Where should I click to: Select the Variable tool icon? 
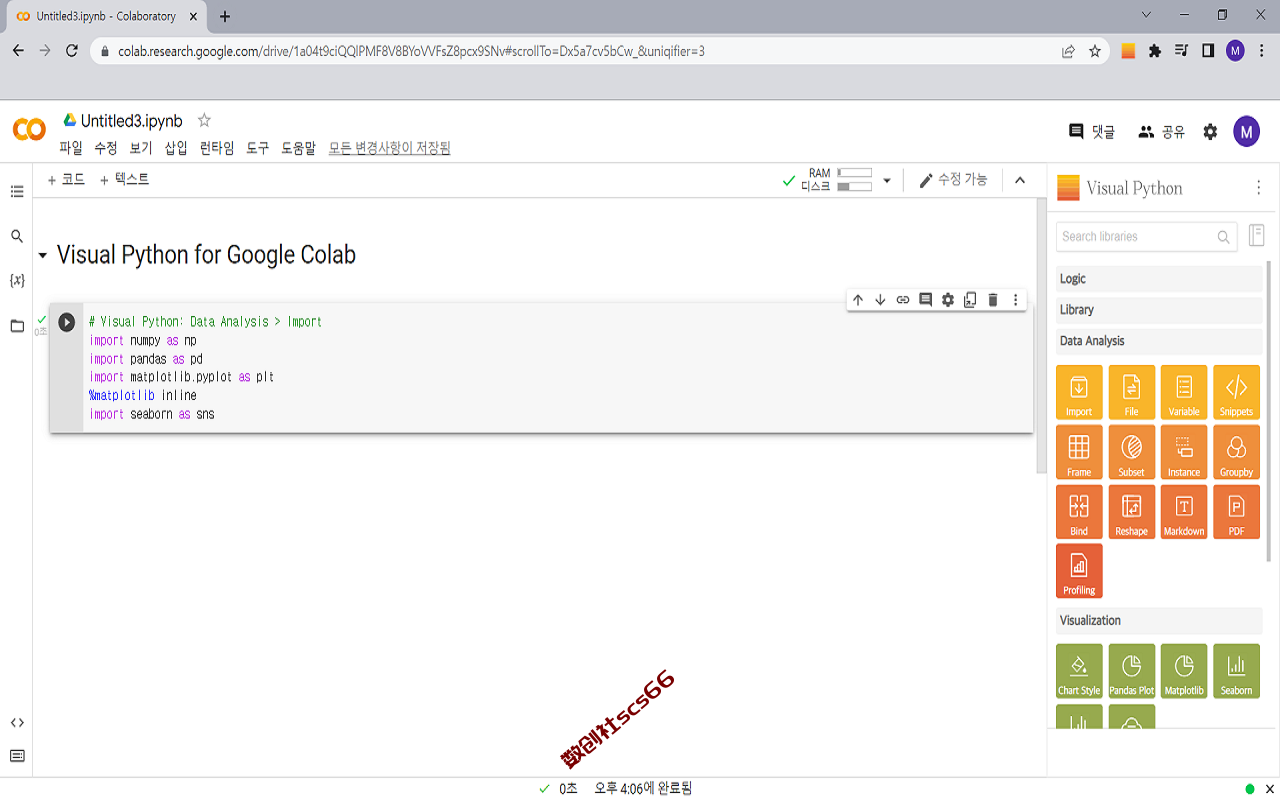1184,392
